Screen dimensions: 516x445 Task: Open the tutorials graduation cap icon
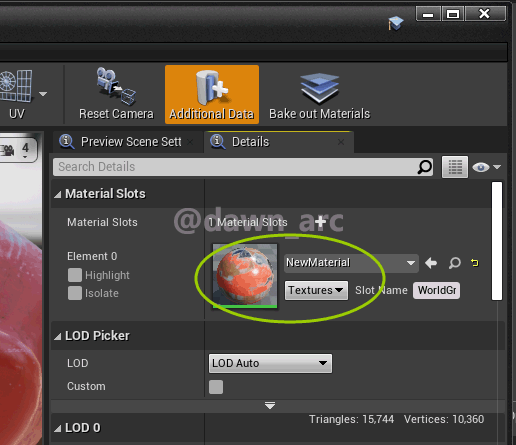(x=396, y=23)
